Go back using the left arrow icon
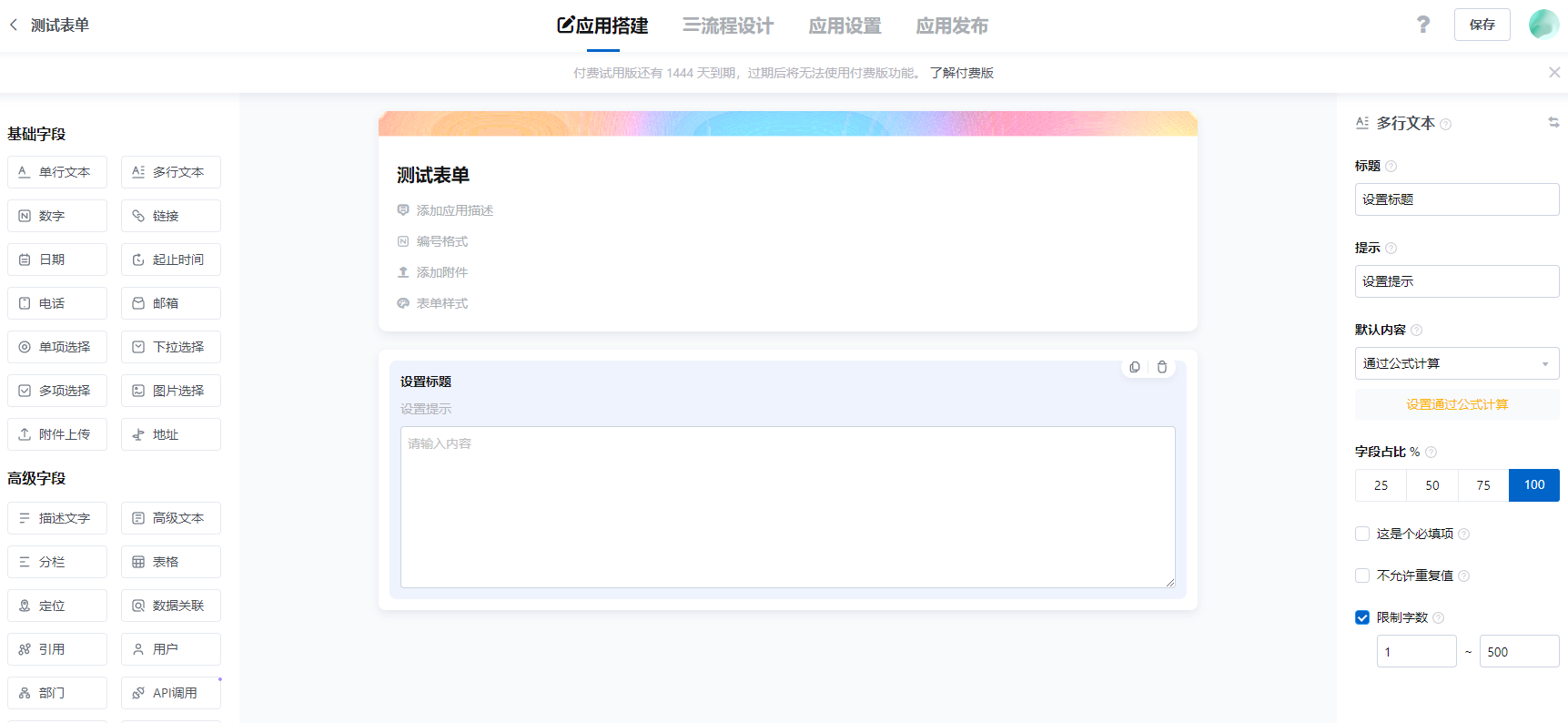Viewport: 1568px width, 723px height. coord(14,25)
